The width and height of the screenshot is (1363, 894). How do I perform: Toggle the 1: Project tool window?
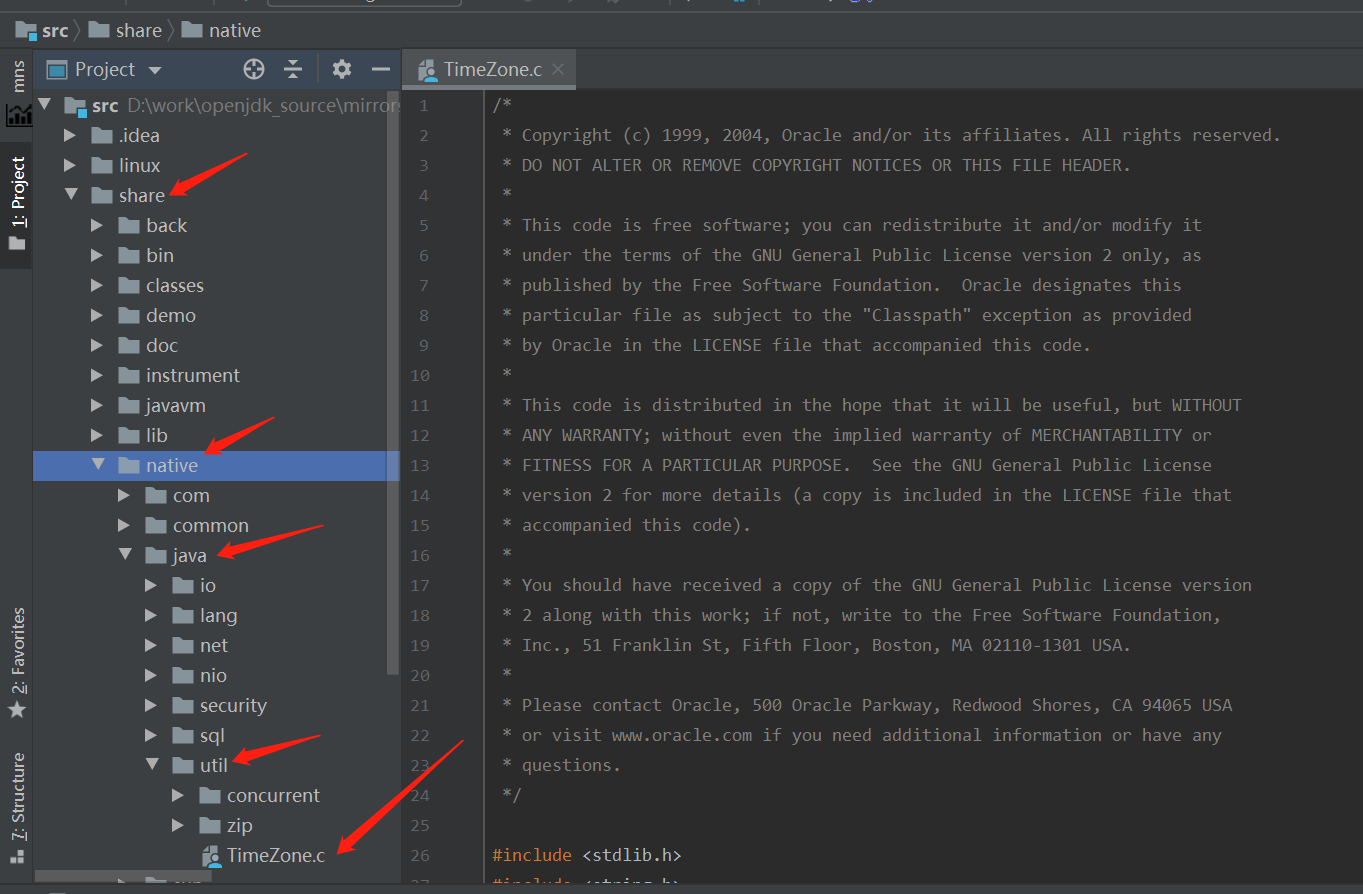18,200
